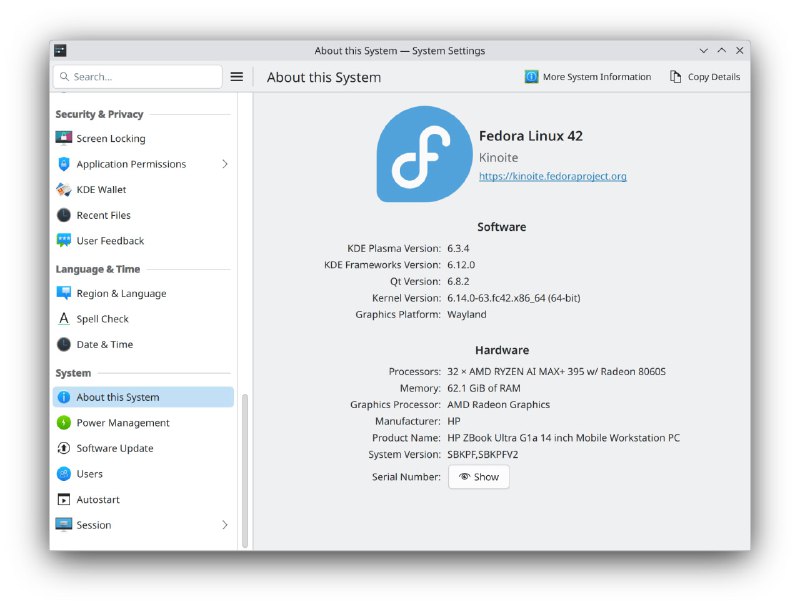Click the Qt version 6.8.2
Viewport: 800px width, 609px height.
tap(458, 281)
